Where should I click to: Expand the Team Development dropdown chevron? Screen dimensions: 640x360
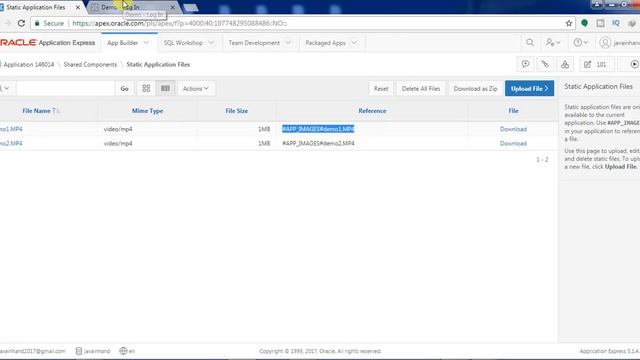point(288,43)
